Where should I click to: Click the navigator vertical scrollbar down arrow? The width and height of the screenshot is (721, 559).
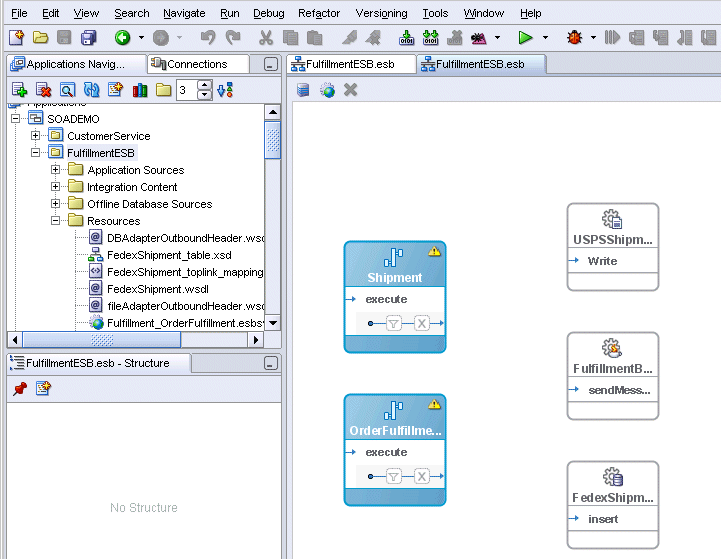273,323
